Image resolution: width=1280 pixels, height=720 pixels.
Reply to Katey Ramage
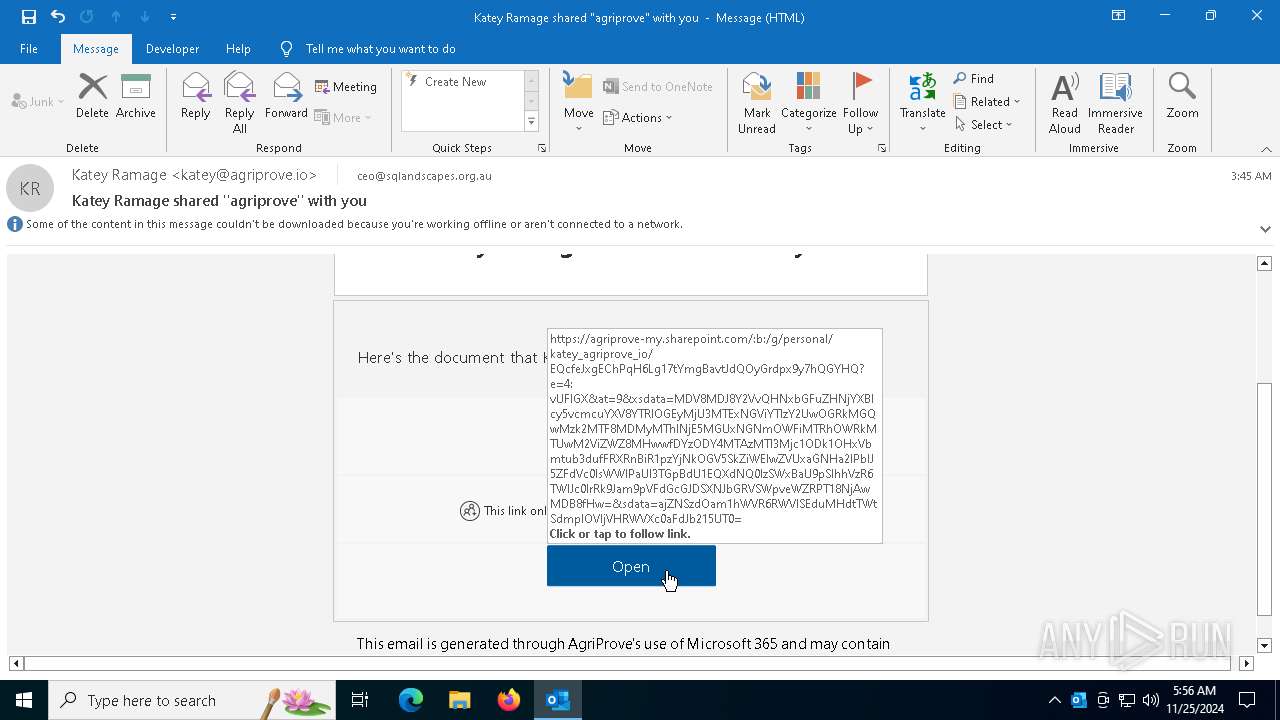click(196, 96)
